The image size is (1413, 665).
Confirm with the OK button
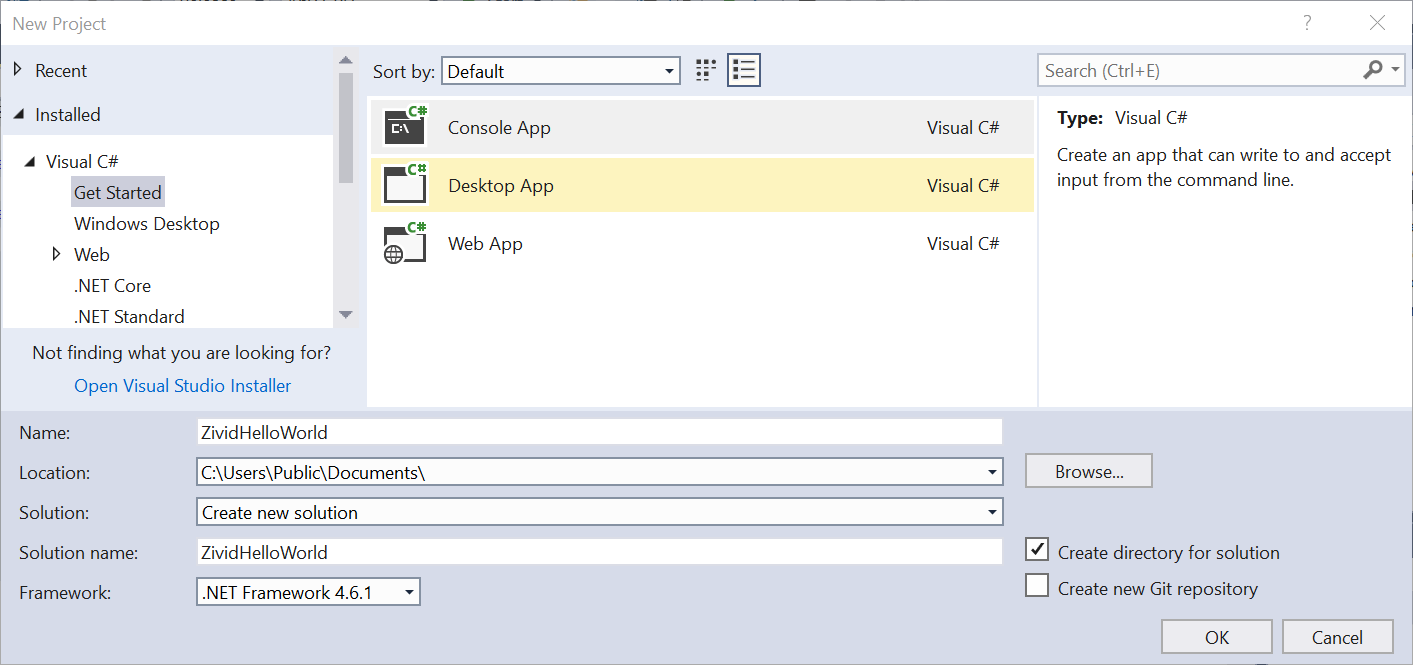(x=1217, y=637)
